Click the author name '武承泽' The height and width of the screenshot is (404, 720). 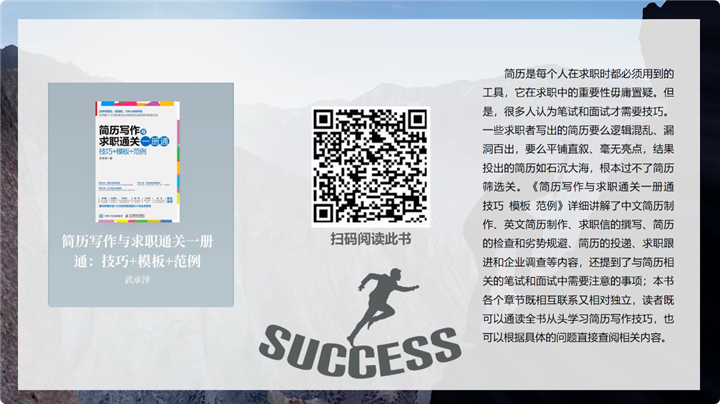coord(137,280)
